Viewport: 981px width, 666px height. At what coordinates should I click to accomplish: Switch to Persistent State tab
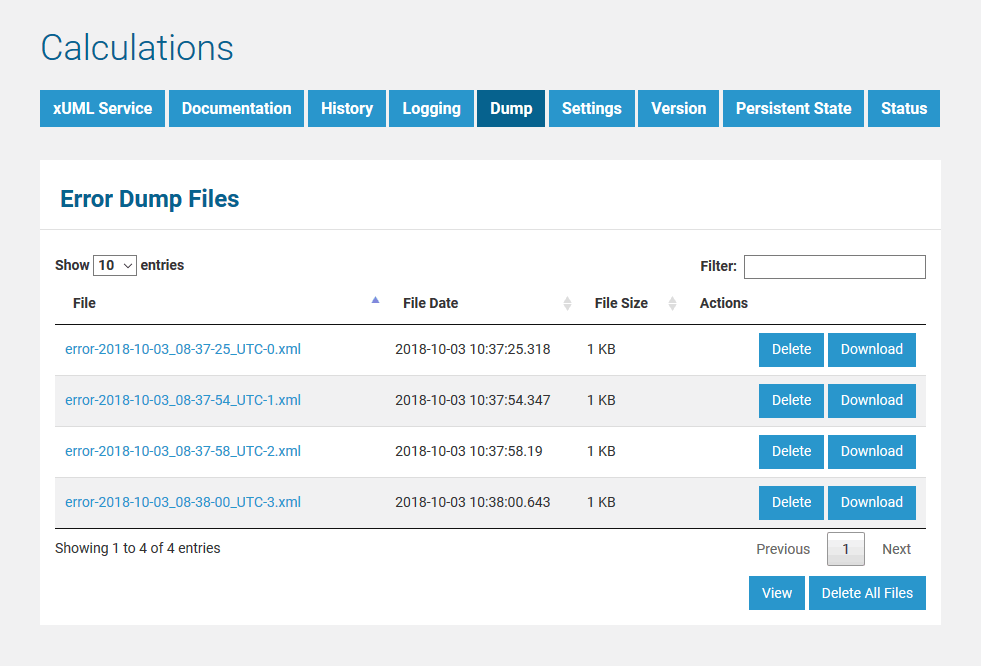793,109
